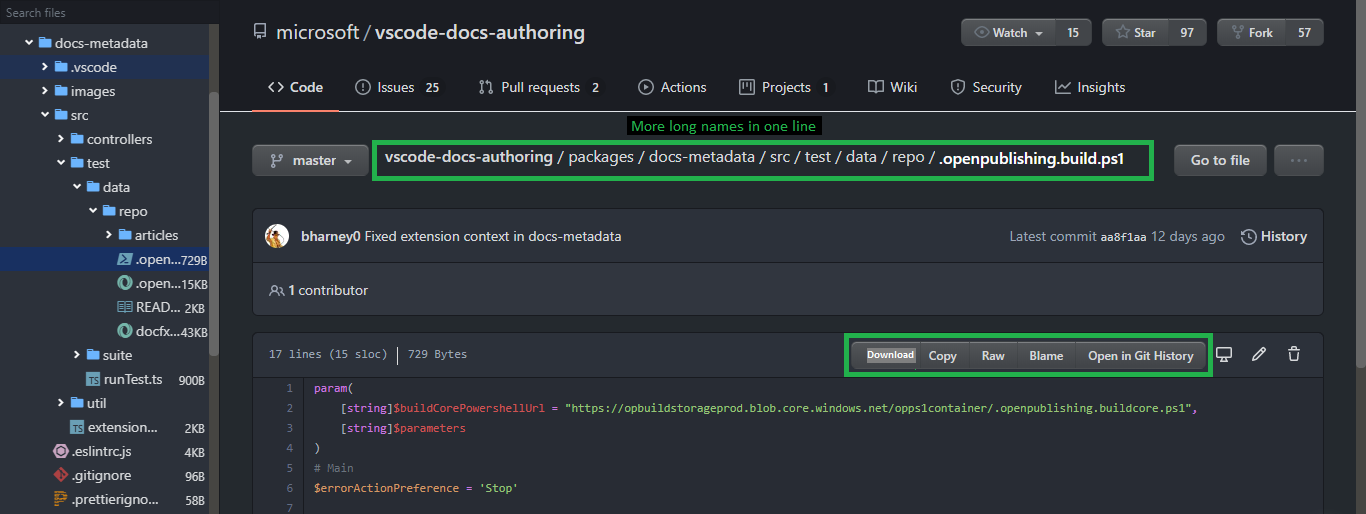
Task: Open the READ... 2KB file
Action: click(104, 307)
